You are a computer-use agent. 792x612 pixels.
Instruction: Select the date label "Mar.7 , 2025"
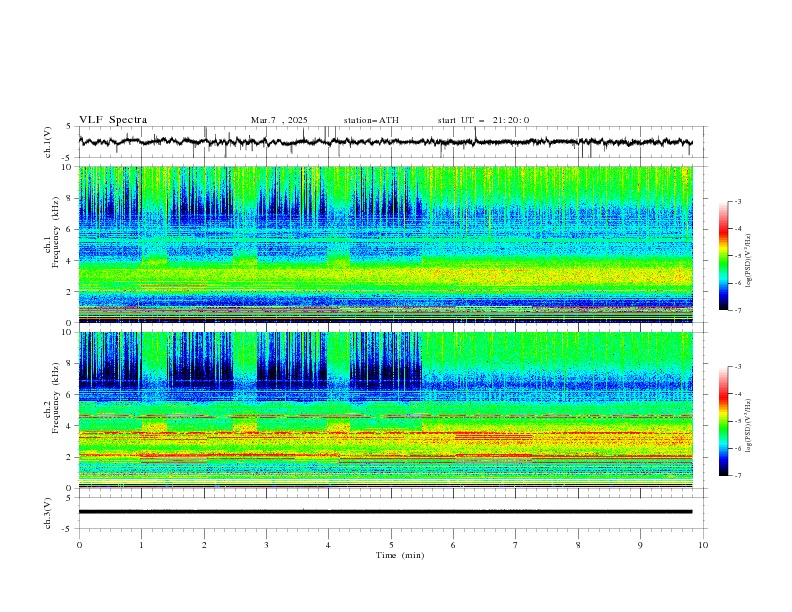click(x=279, y=120)
